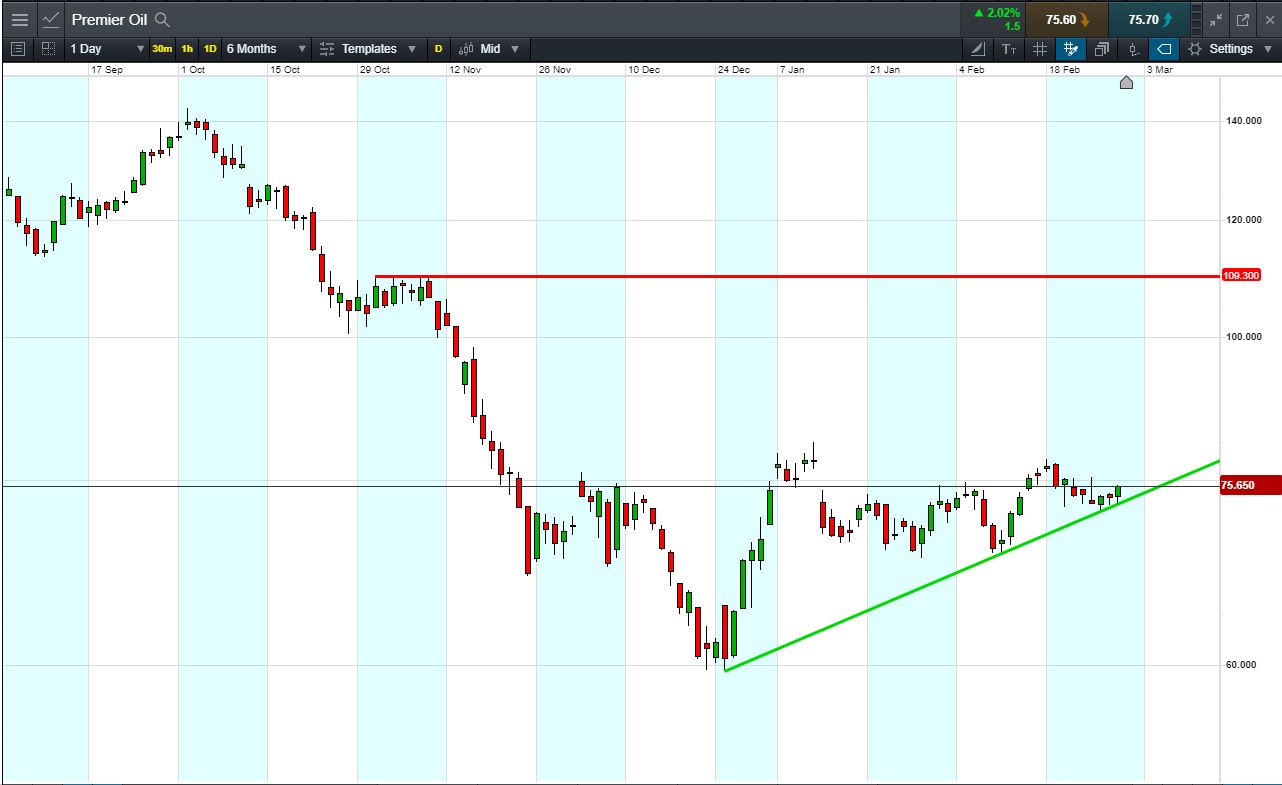The image size is (1282, 785).
Task: Click the 26 Nov date axis label
Action: point(555,70)
